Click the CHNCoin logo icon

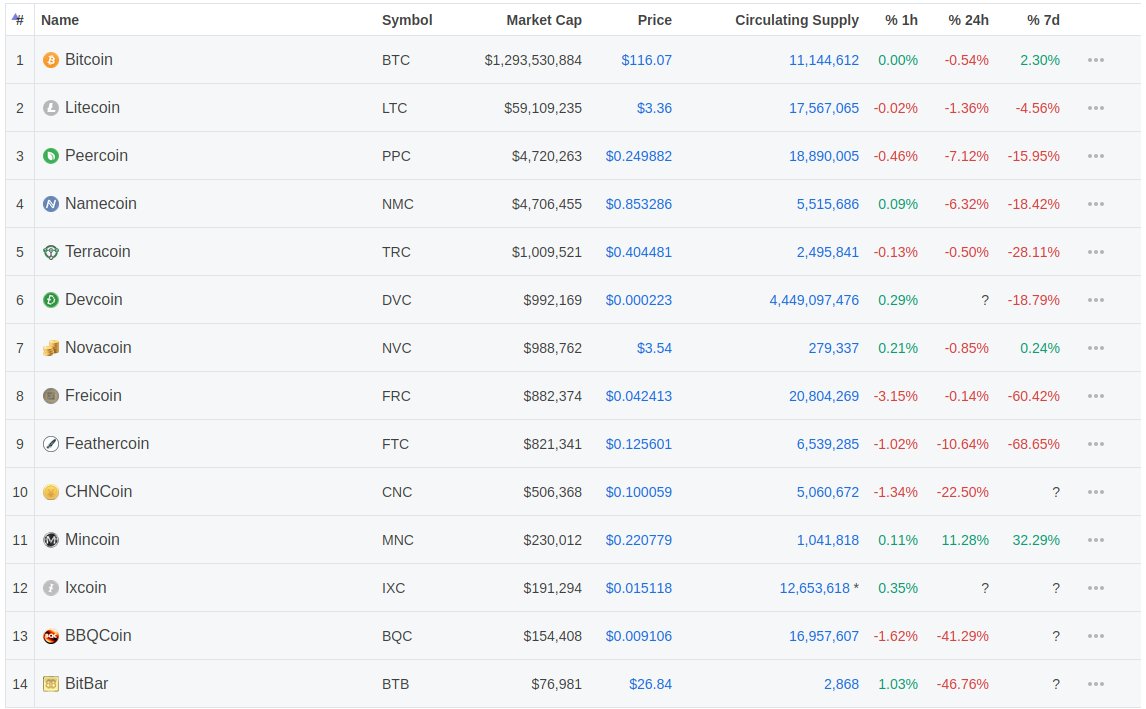click(50, 492)
